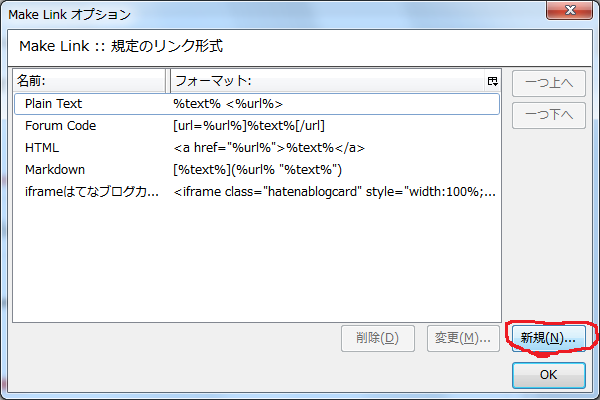Close the Make Link options dialog
The image size is (600, 400).
tap(570, 13)
